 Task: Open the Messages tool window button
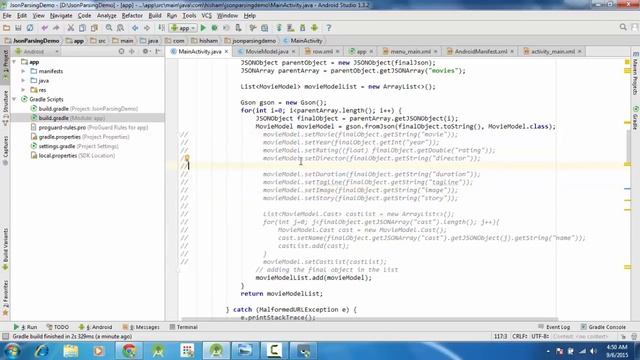tap(141, 327)
